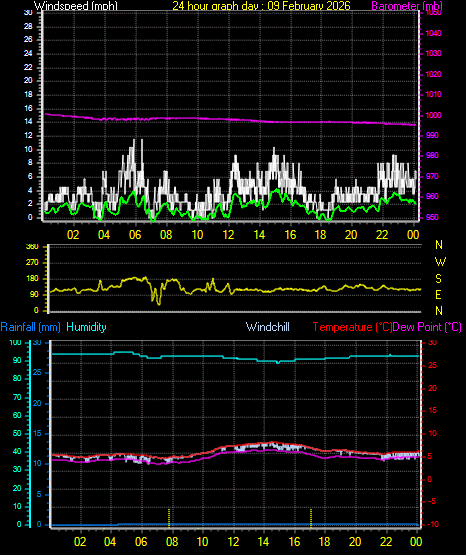Click the E compass direction label

(x=439, y=295)
